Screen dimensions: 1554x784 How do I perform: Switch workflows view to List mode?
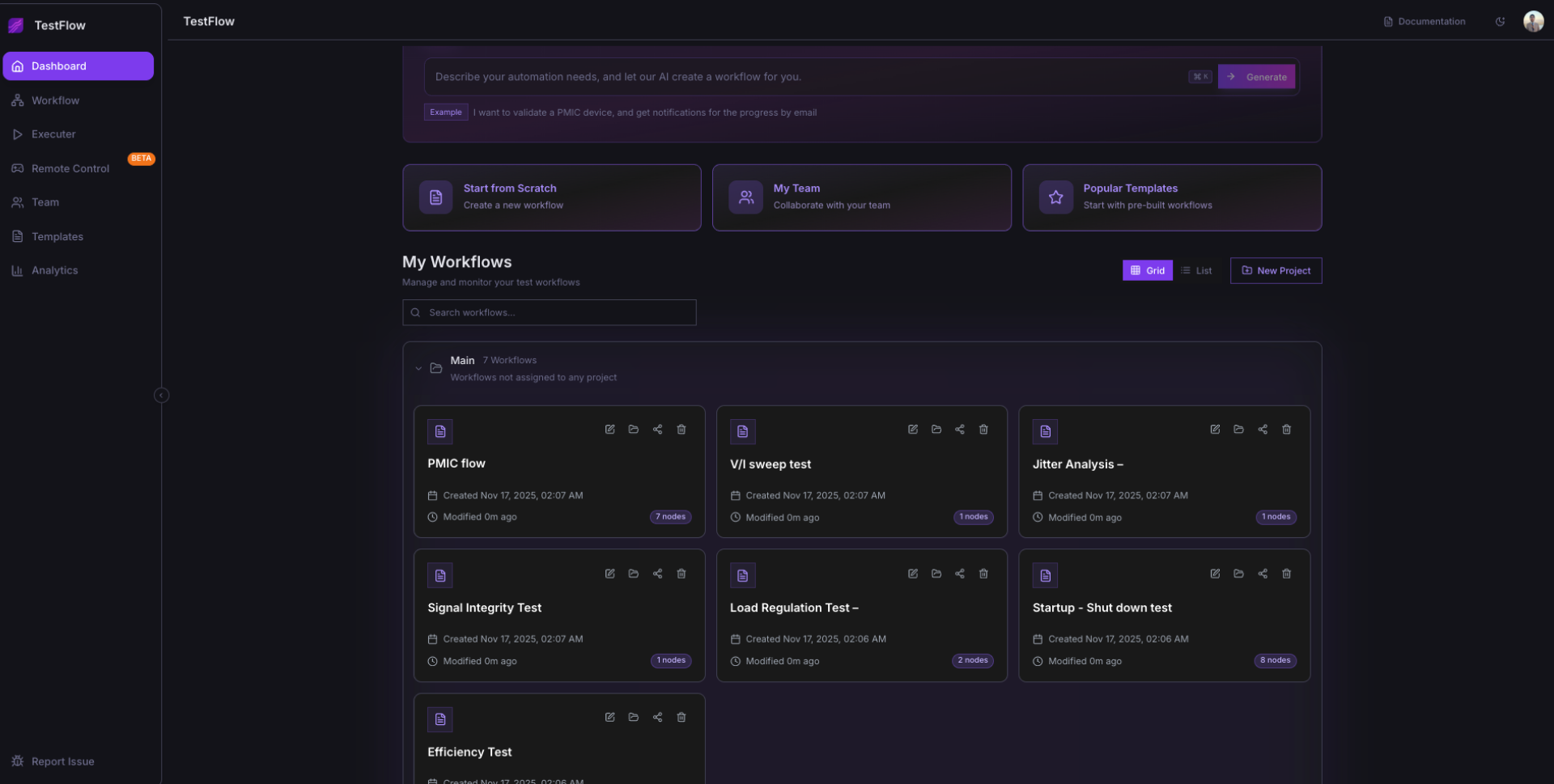coord(1196,270)
